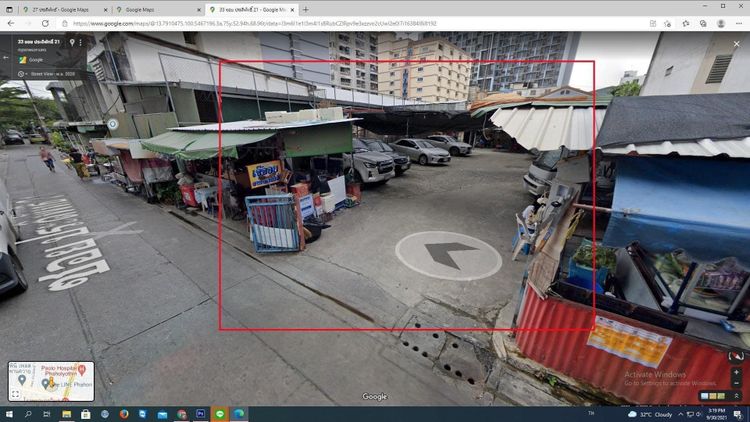
Task: Open a new browser tab
Action: point(306,10)
